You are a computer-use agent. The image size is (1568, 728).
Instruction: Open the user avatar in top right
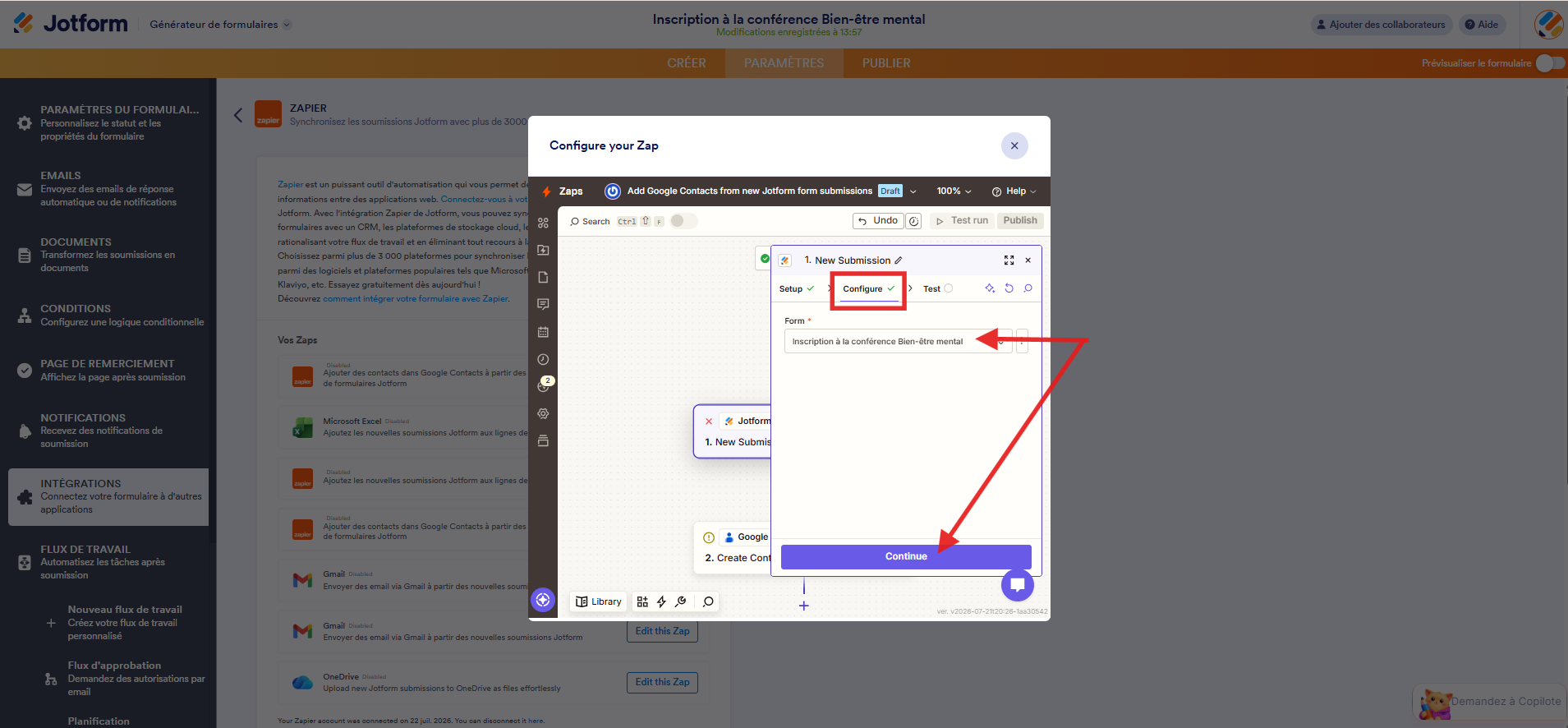pyautogui.click(x=1549, y=25)
